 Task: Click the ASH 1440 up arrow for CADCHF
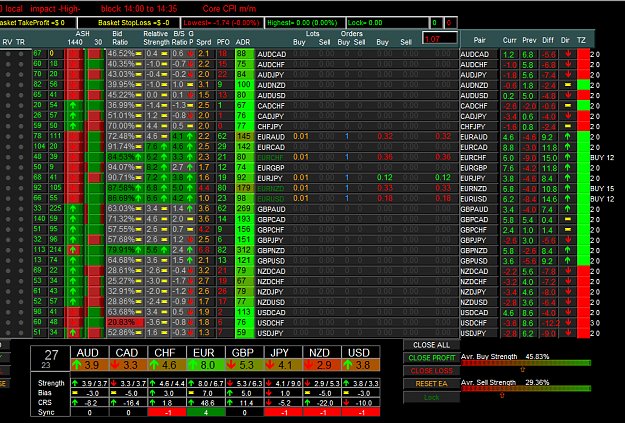pos(73,105)
